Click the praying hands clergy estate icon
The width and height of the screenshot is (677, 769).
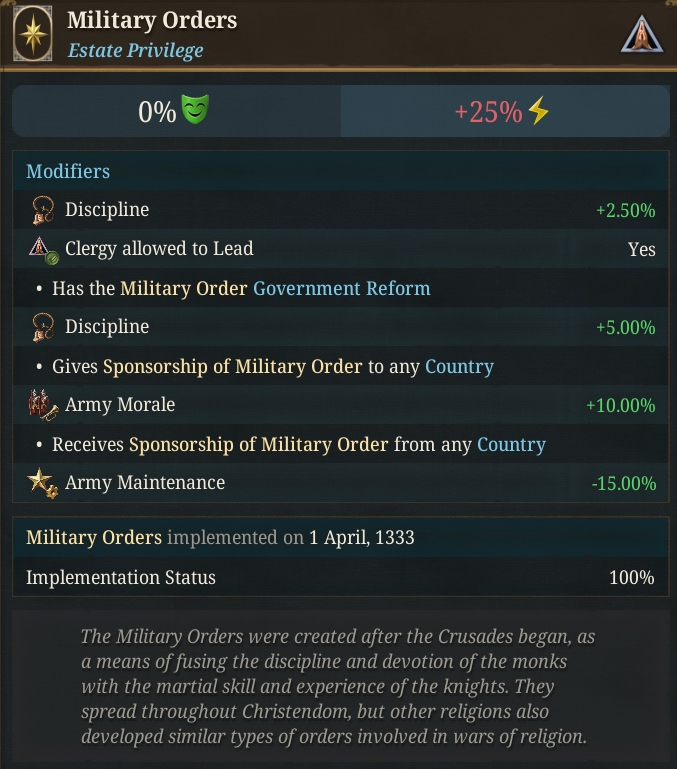[x=642, y=34]
